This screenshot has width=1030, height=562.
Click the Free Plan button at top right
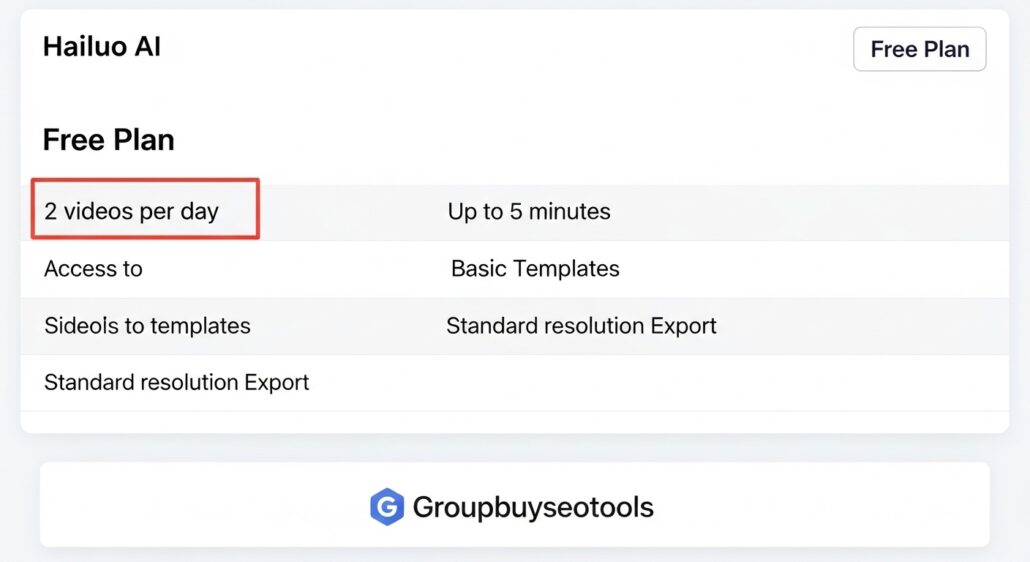click(x=919, y=49)
